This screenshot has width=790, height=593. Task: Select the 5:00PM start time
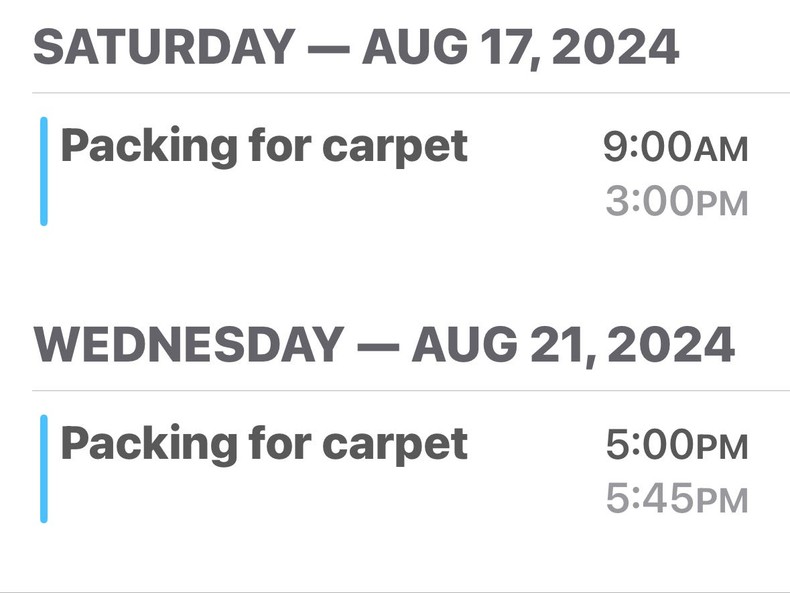[x=675, y=445]
